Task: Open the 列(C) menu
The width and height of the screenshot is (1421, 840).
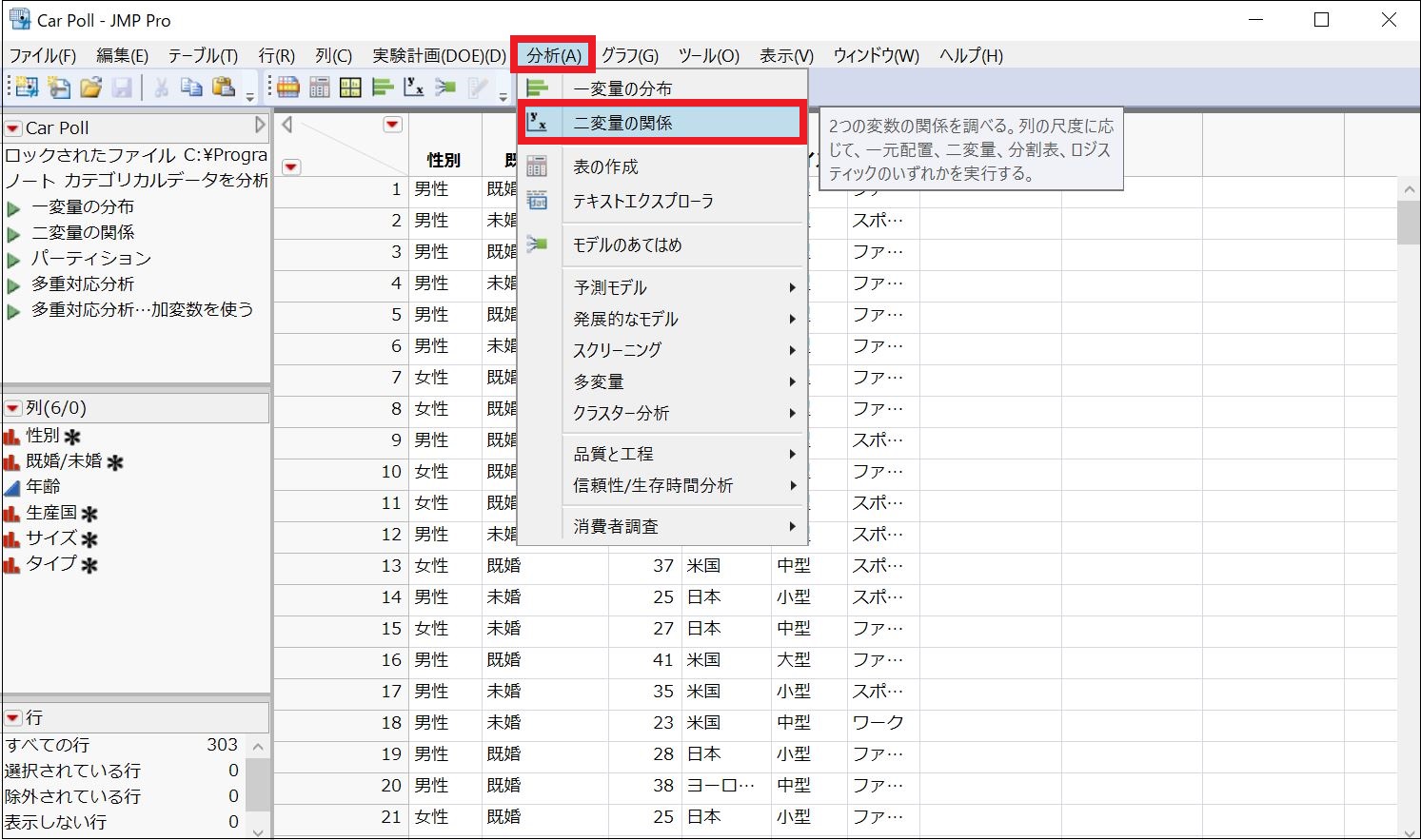Action: point(334,55)
